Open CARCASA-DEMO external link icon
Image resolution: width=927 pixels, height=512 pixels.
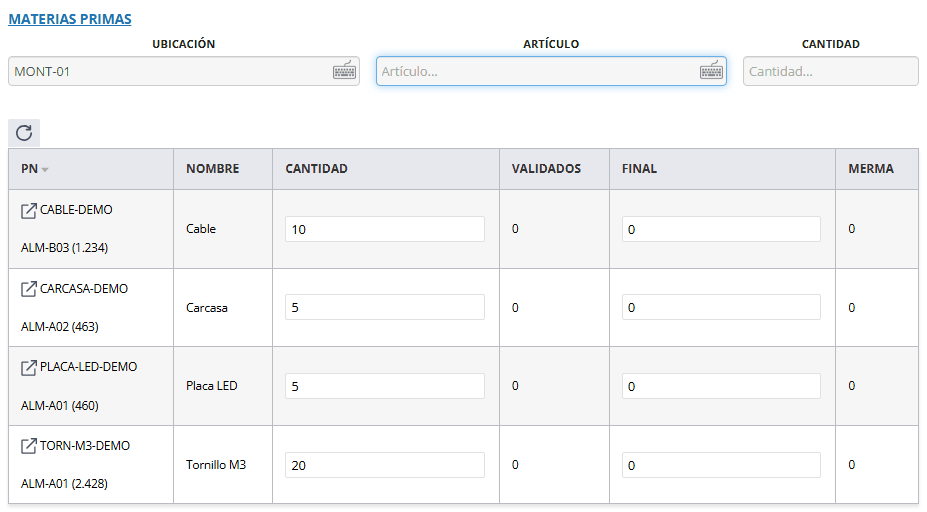click(x=28, y=289)
